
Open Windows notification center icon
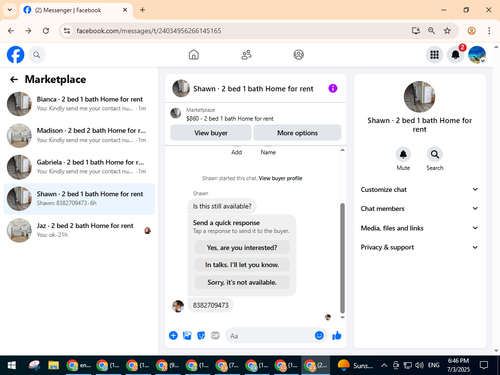(x=484, y=365)
